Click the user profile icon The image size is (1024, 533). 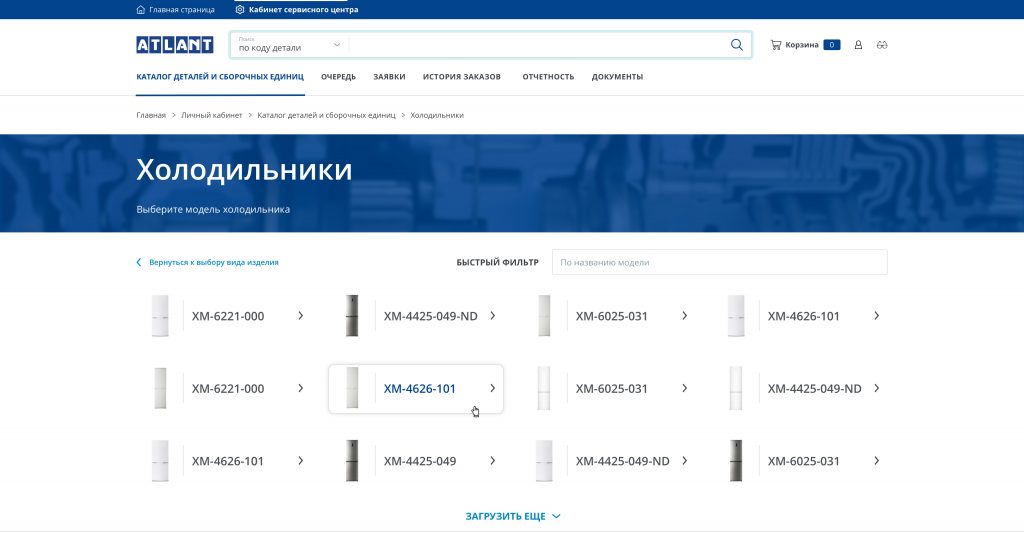[858, 45]
